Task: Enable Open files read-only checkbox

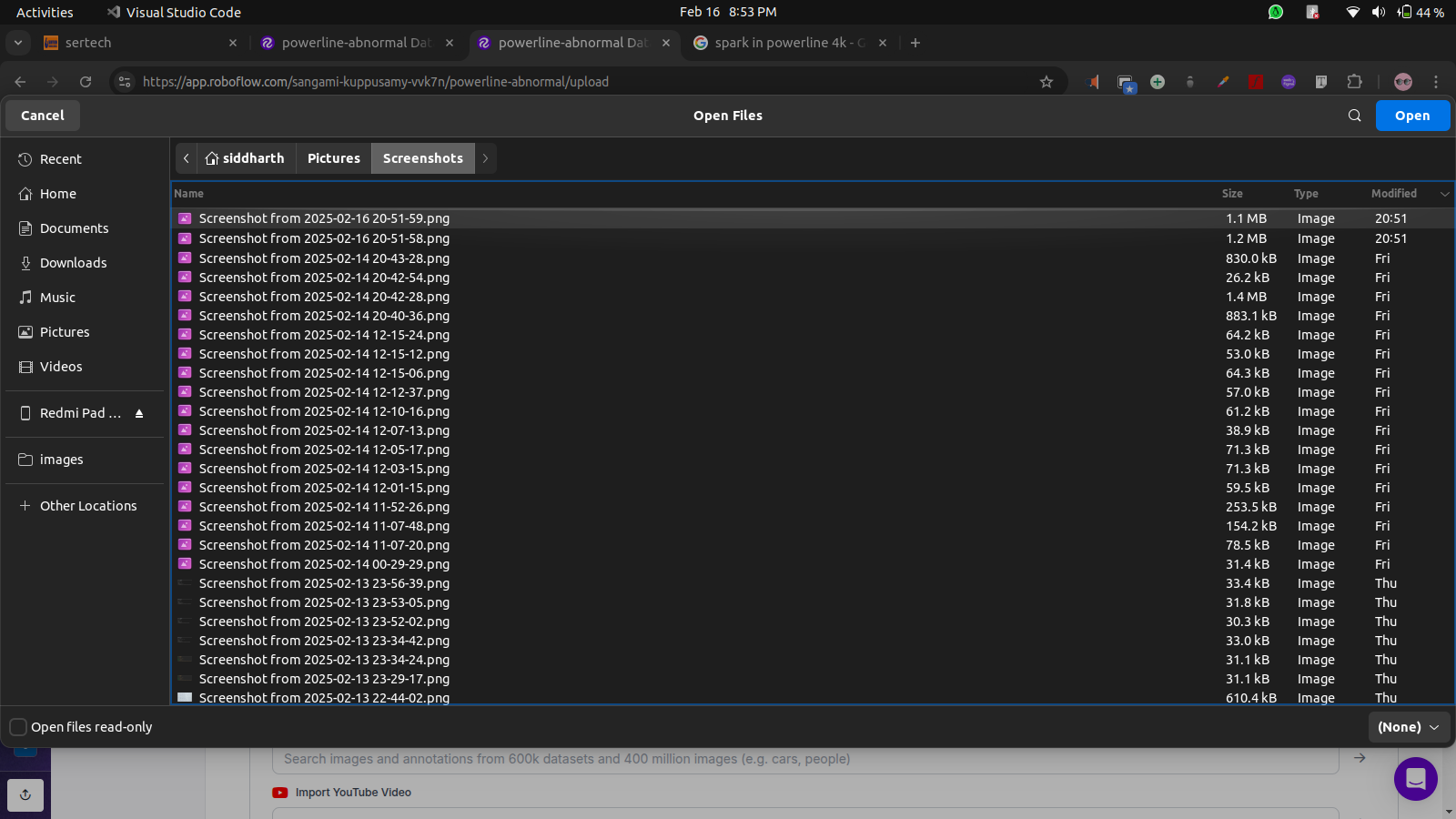Action: (18, 727)
